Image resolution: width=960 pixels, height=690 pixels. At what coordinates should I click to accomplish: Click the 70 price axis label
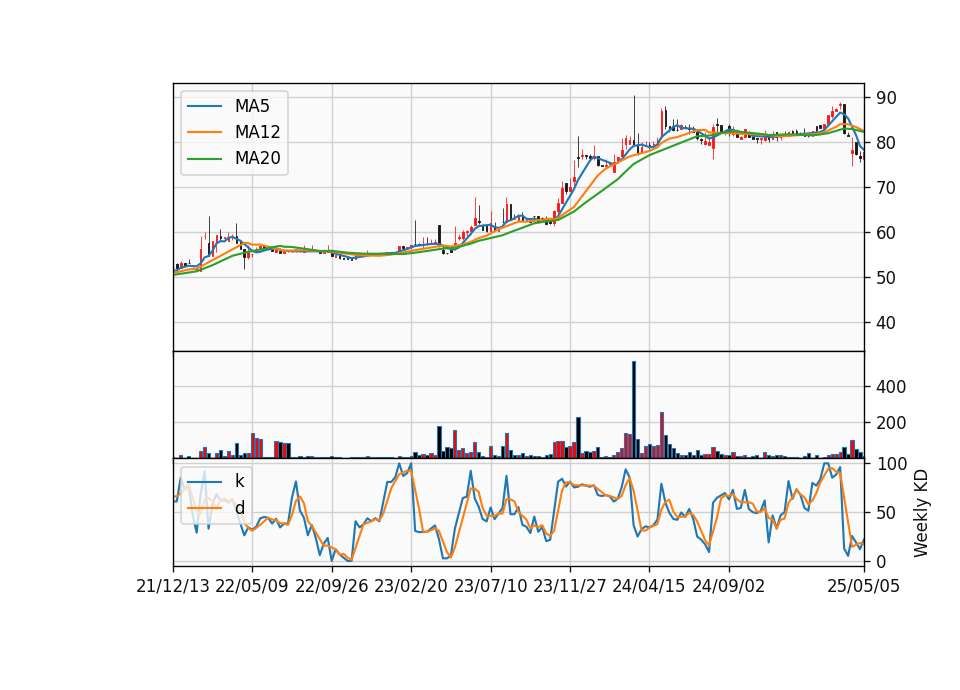[x=886, y=187]
